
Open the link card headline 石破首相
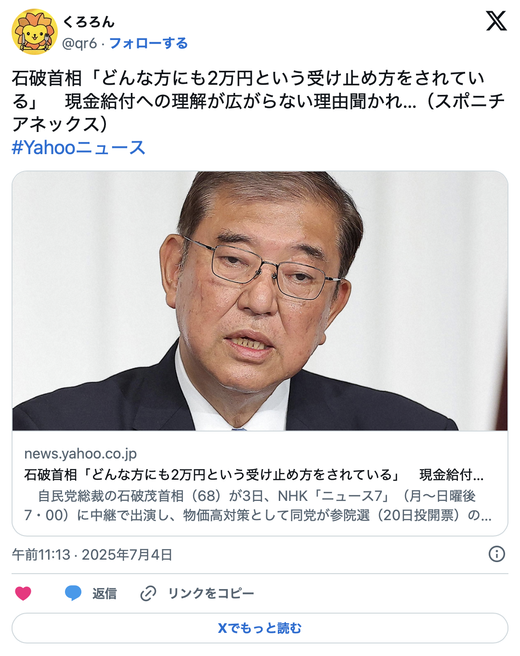point(254,475)
